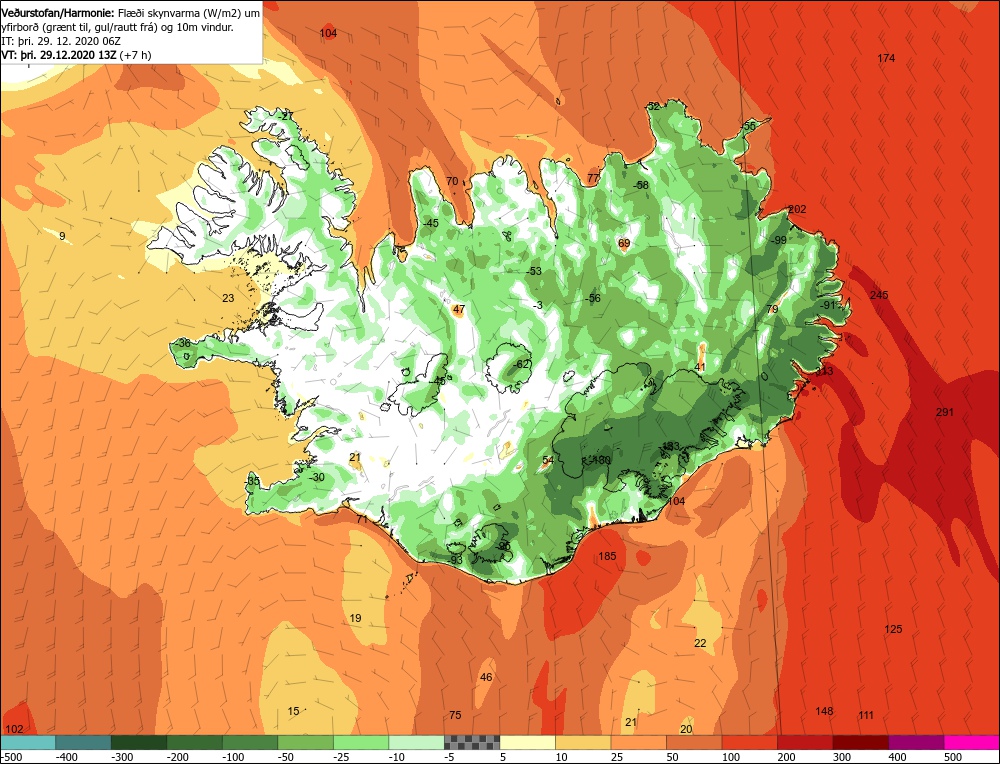This screenshot has height=764, width=1000.
Task: Select the value 69 in the northeast highlands
Action: click(624, 243)
